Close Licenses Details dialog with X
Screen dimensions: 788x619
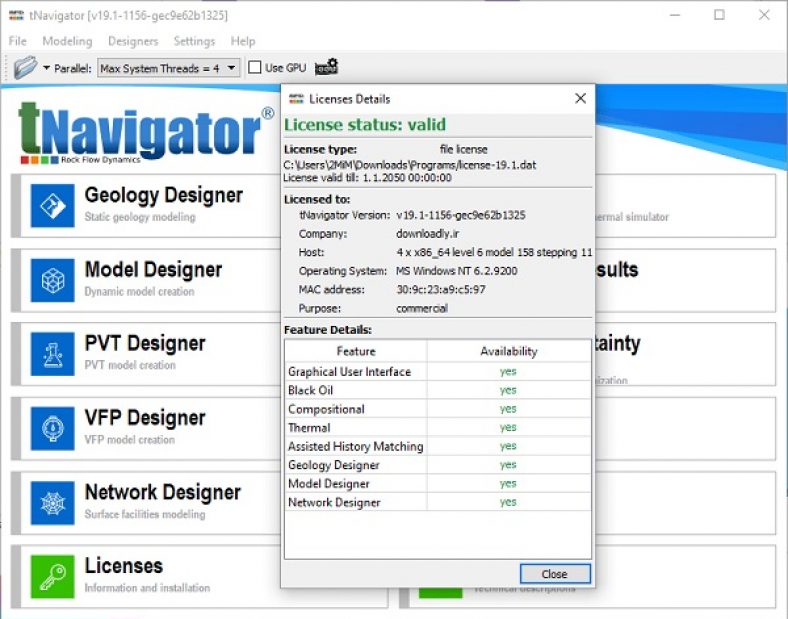(580, 98)
